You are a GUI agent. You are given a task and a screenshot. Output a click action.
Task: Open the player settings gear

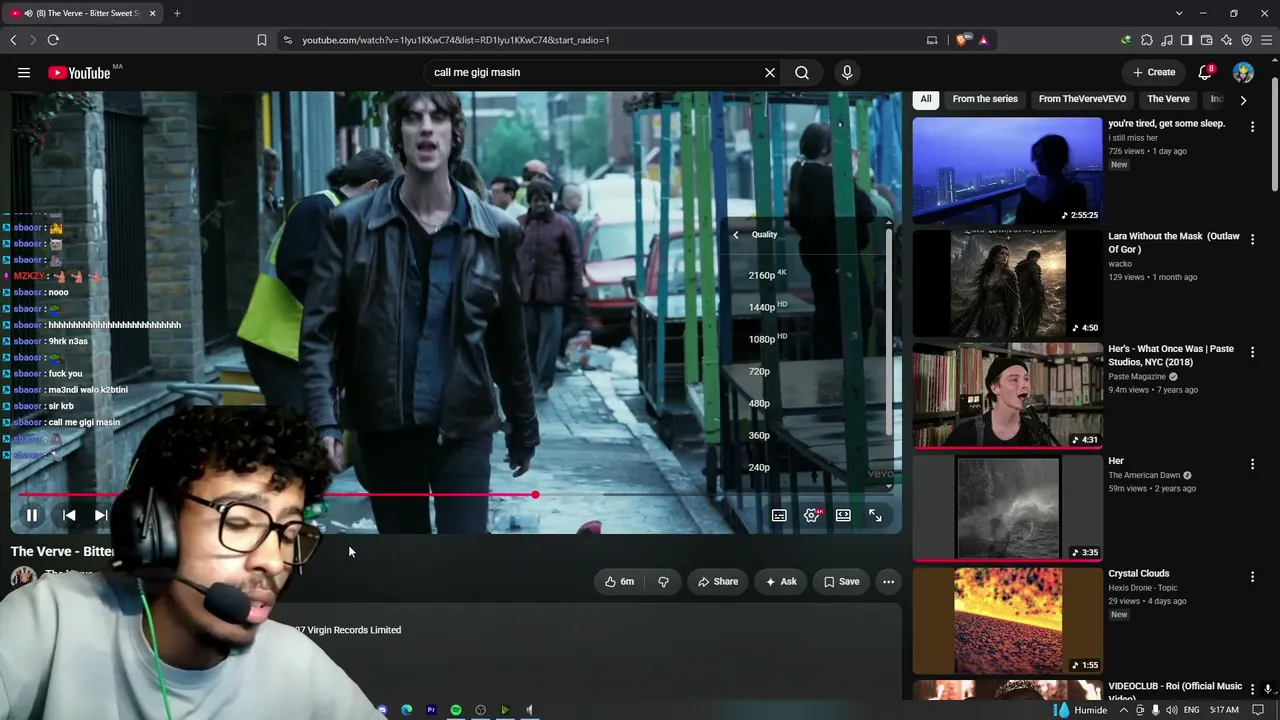[812, 515]
